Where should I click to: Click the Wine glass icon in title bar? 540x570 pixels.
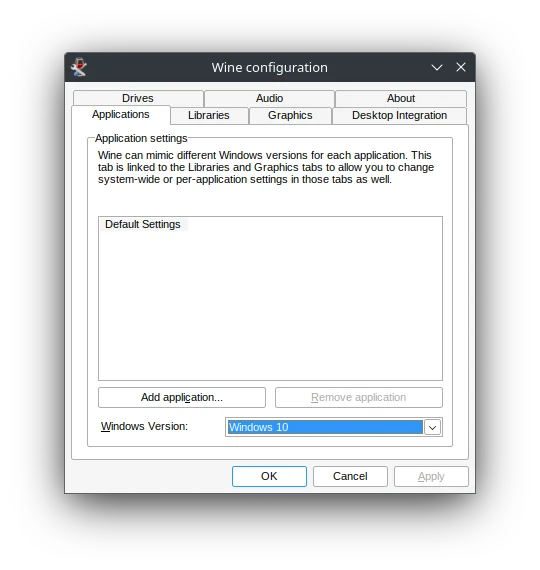coord(79,67)
